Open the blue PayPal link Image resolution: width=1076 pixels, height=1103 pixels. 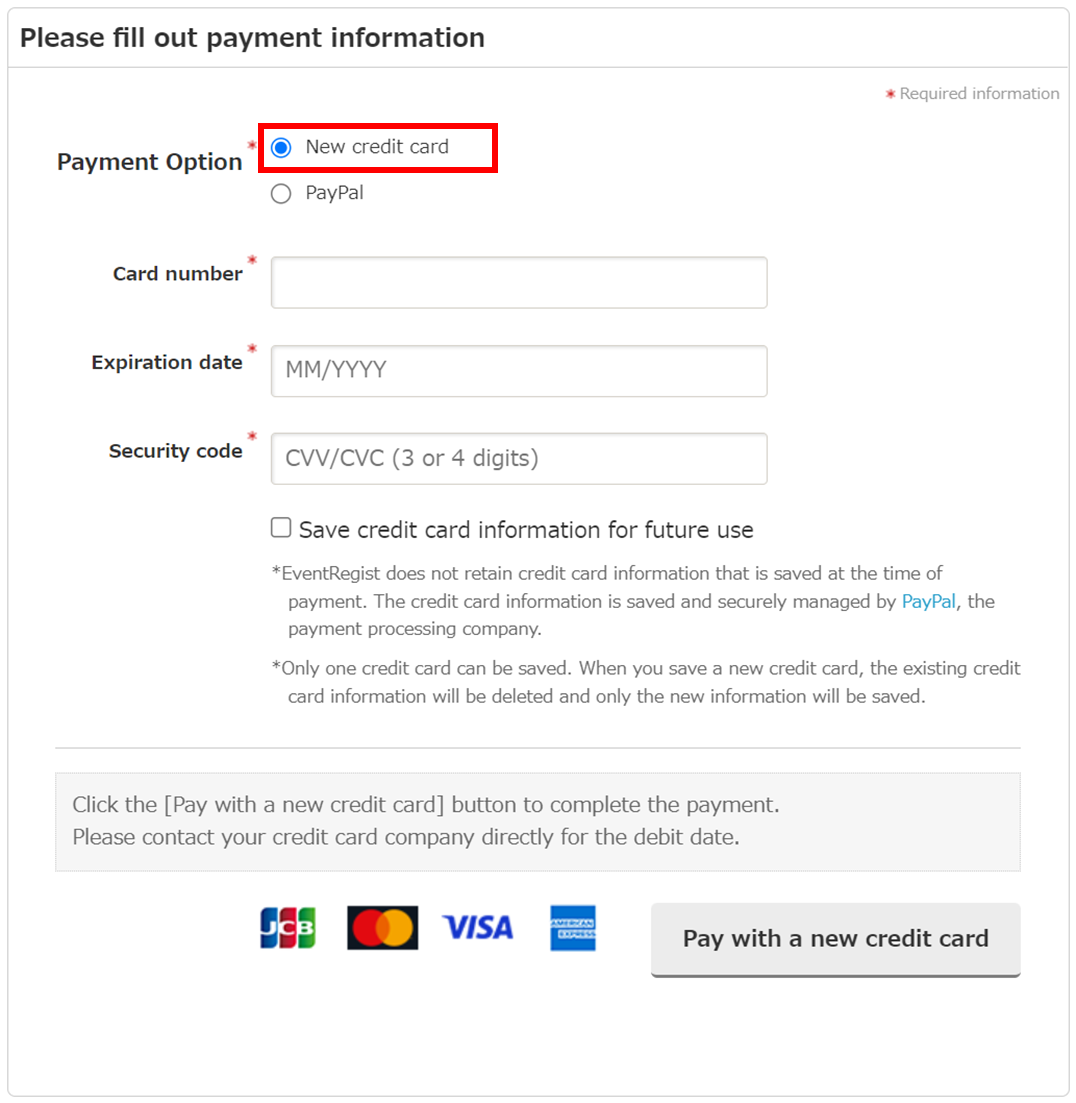click(x=928, y=601)
